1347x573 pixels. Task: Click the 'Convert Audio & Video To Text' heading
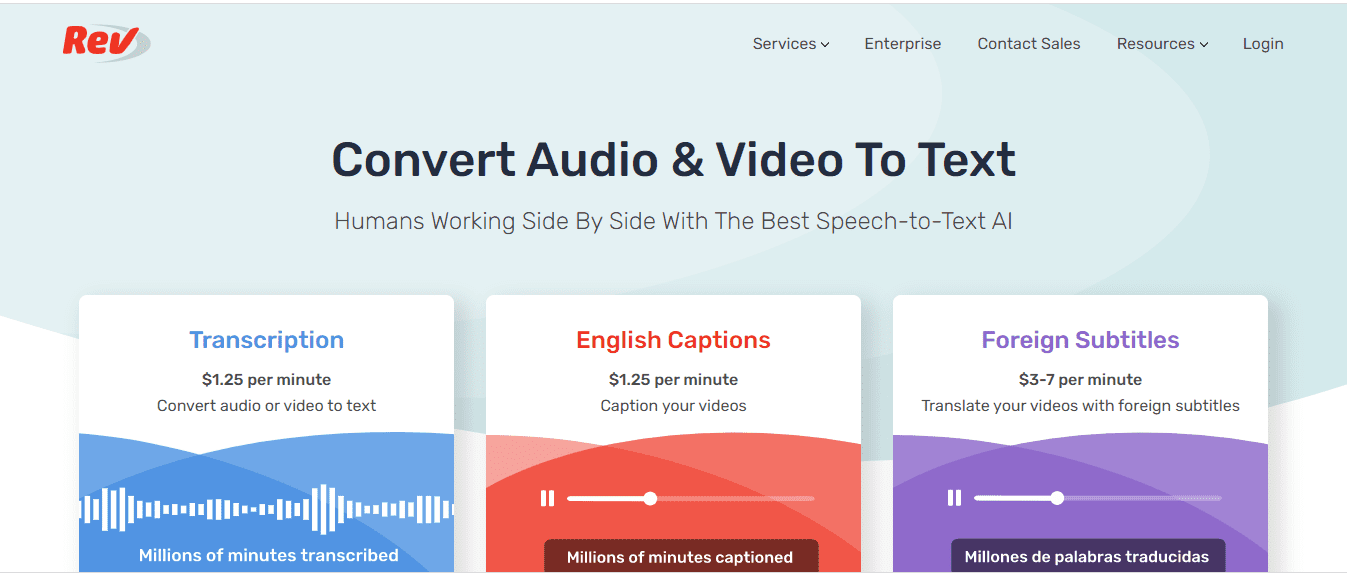[x=674, y=160]
